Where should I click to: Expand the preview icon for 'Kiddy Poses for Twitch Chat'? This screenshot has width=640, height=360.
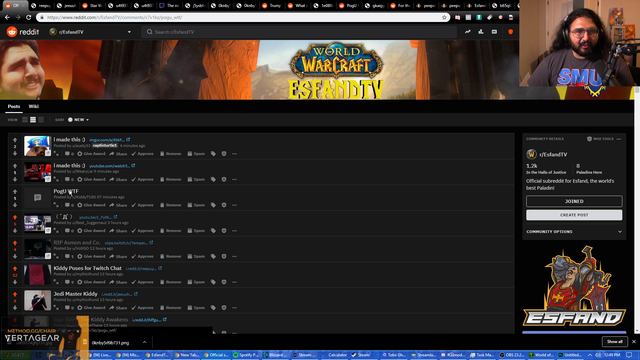[56, 282]
